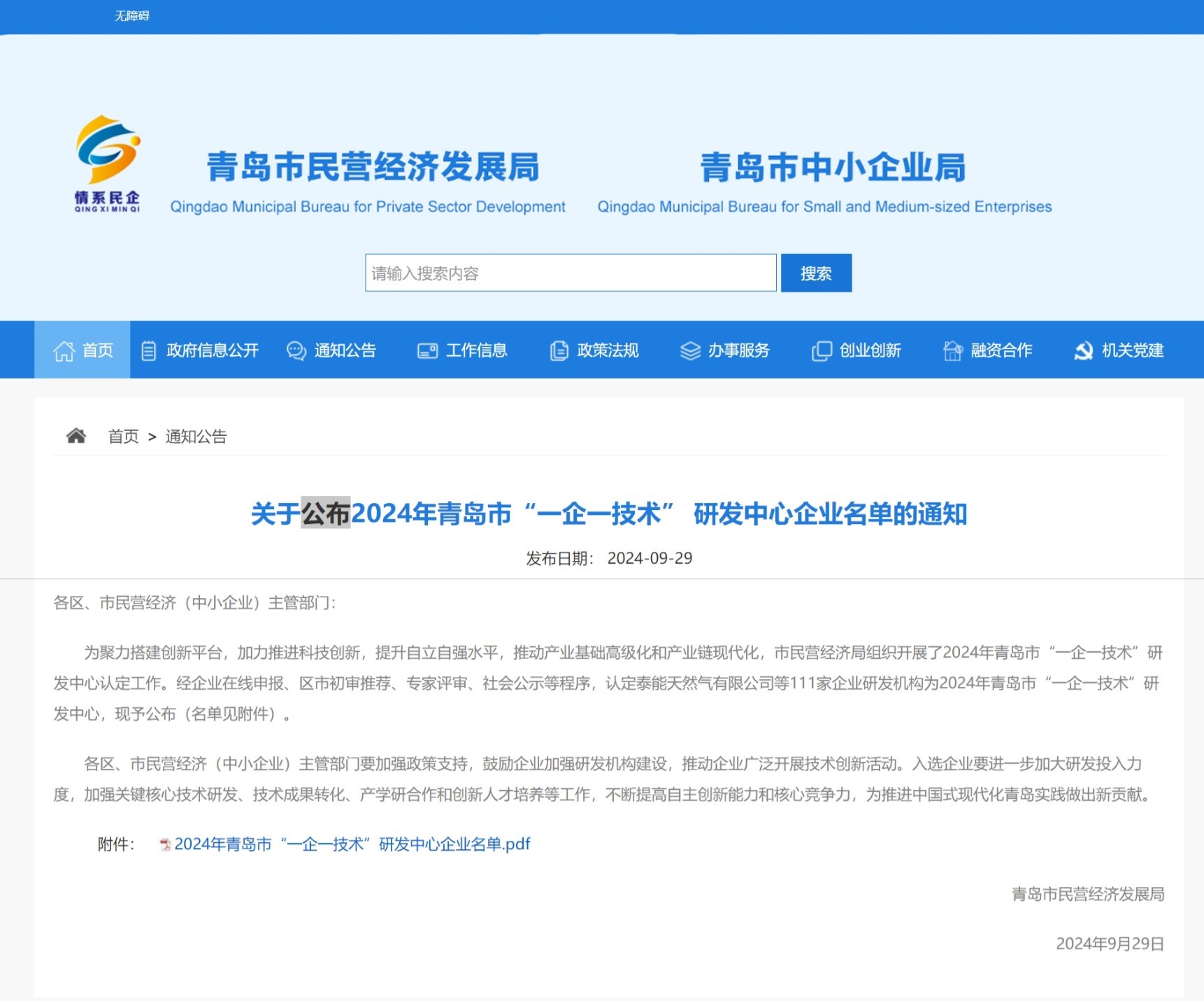Select the 首页 home icon in the navigation bar

tap(65, 350)
